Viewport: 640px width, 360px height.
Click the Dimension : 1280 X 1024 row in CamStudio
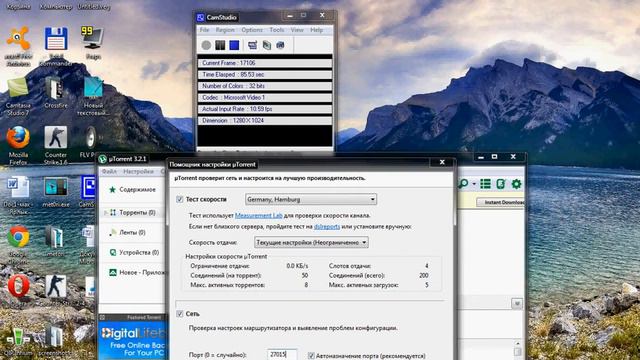pyautogui.click(x=264, y=120)
